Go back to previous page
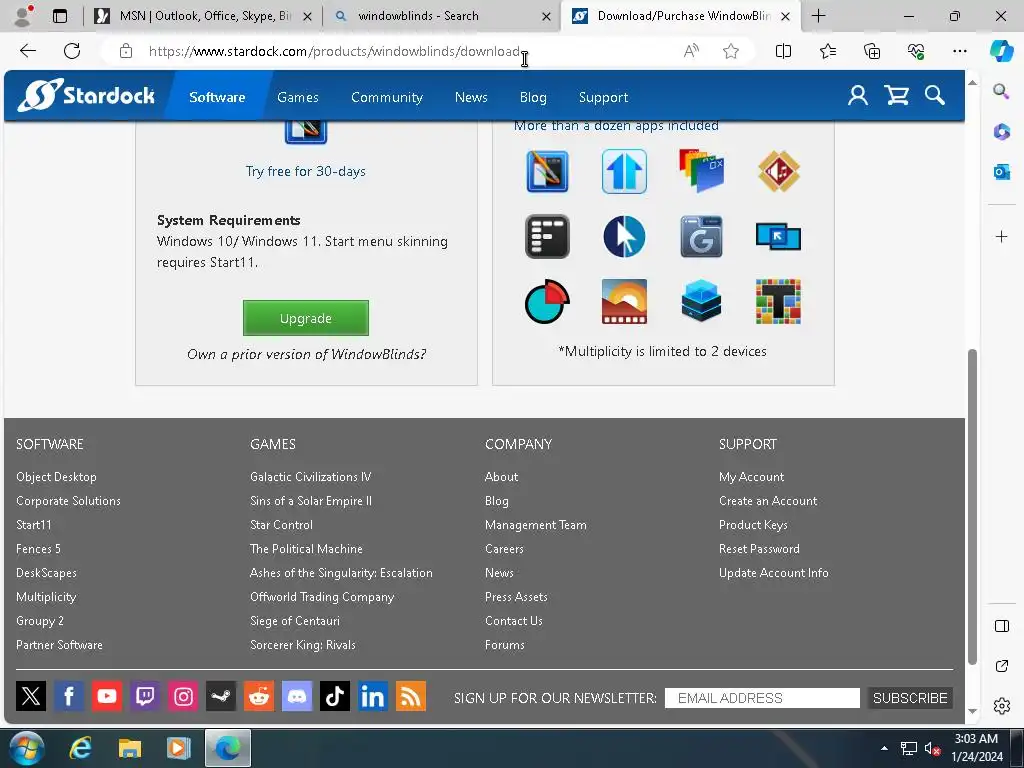This screenshot has height=768, width=1024. coord(27,51)
